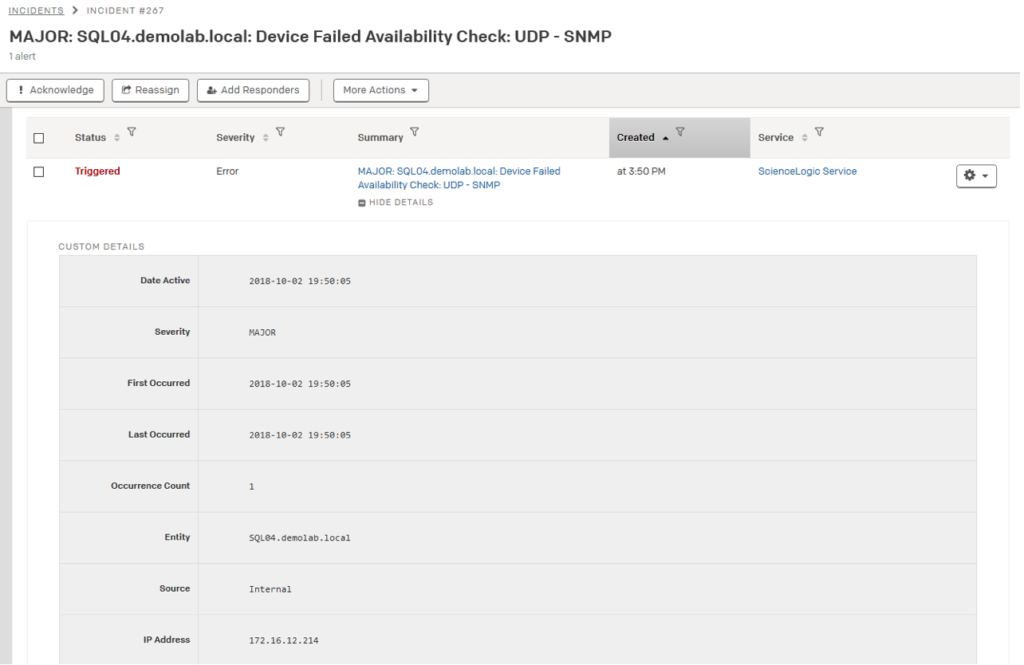Sort by the Created column header
1024x665 pixels.
click(636, 138)
